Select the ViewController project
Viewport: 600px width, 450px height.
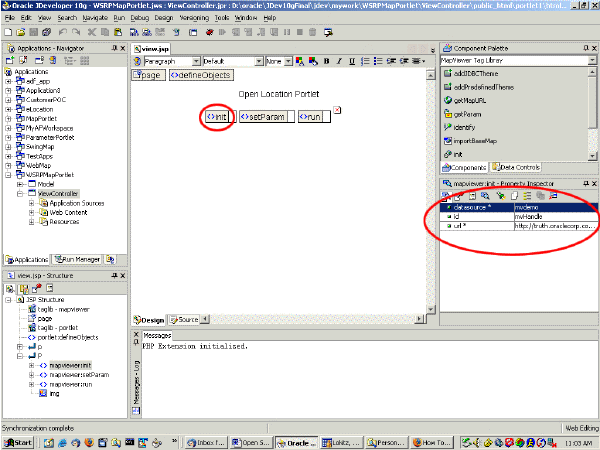pyautogui.click(x=58, y=194)
